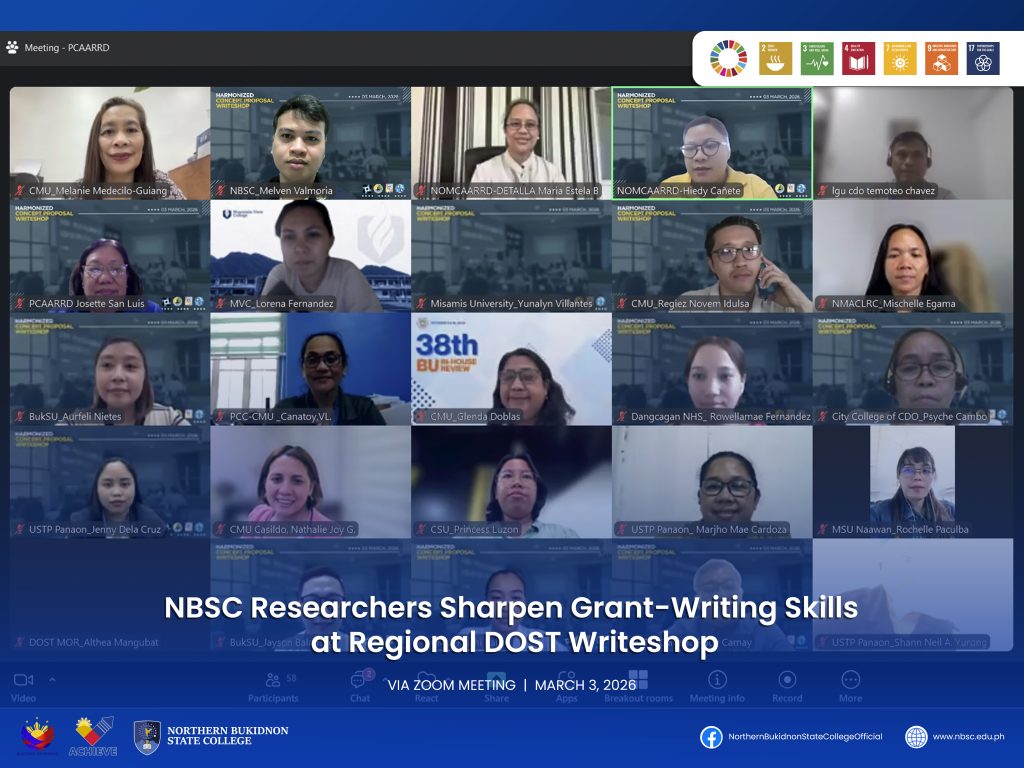
Task: Click the USTP Panaon_Shann Neil A. Yurong label
Action: (909, 643)
